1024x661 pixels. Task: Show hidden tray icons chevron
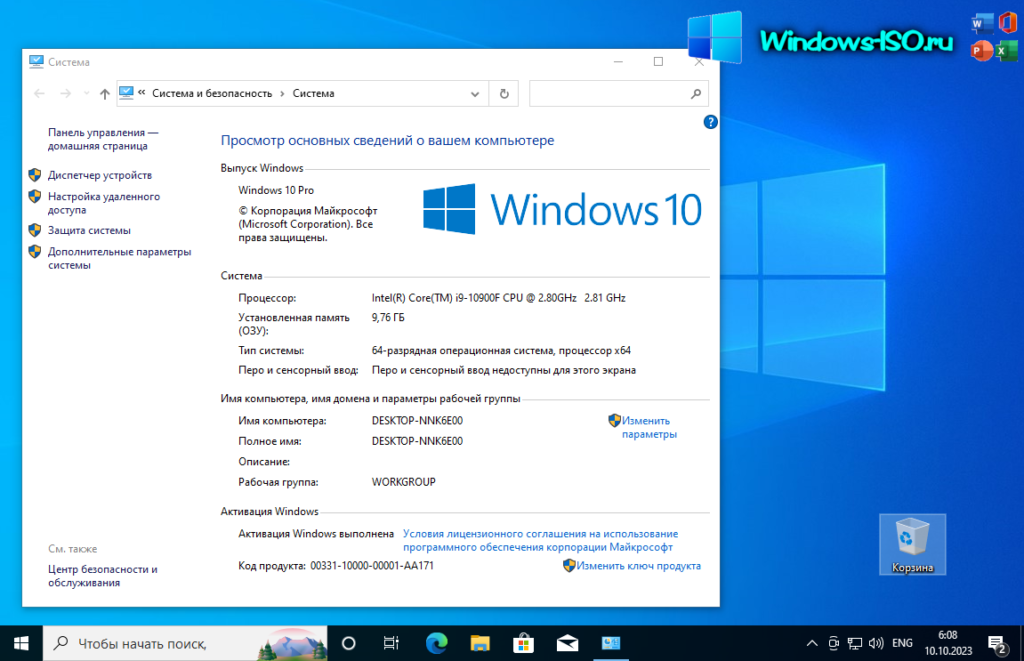(812, 643)
